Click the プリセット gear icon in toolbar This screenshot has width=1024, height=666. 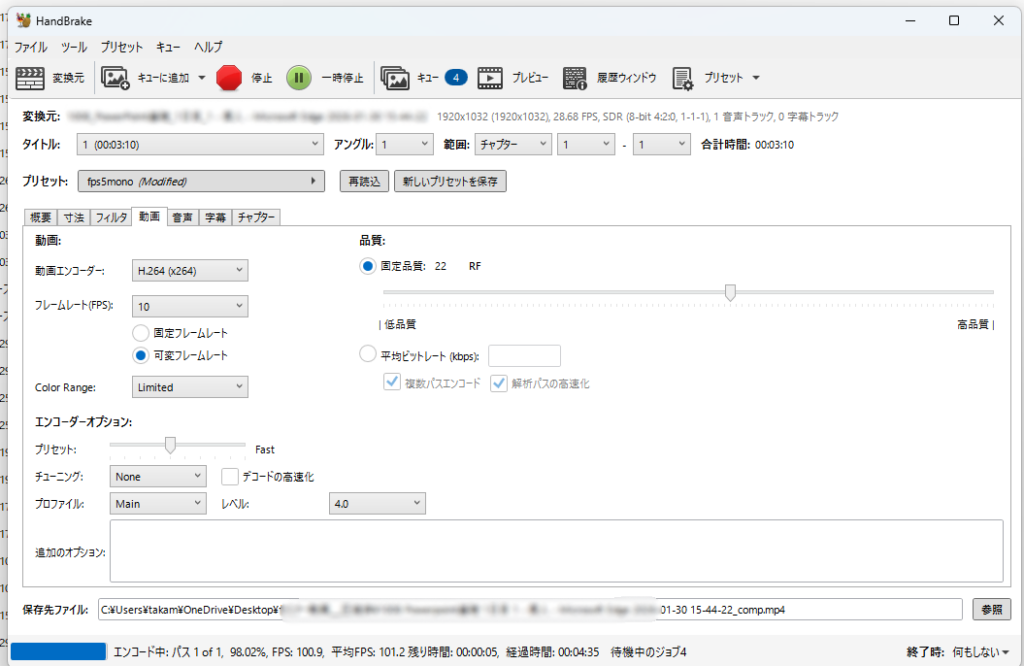pos(683,77)
